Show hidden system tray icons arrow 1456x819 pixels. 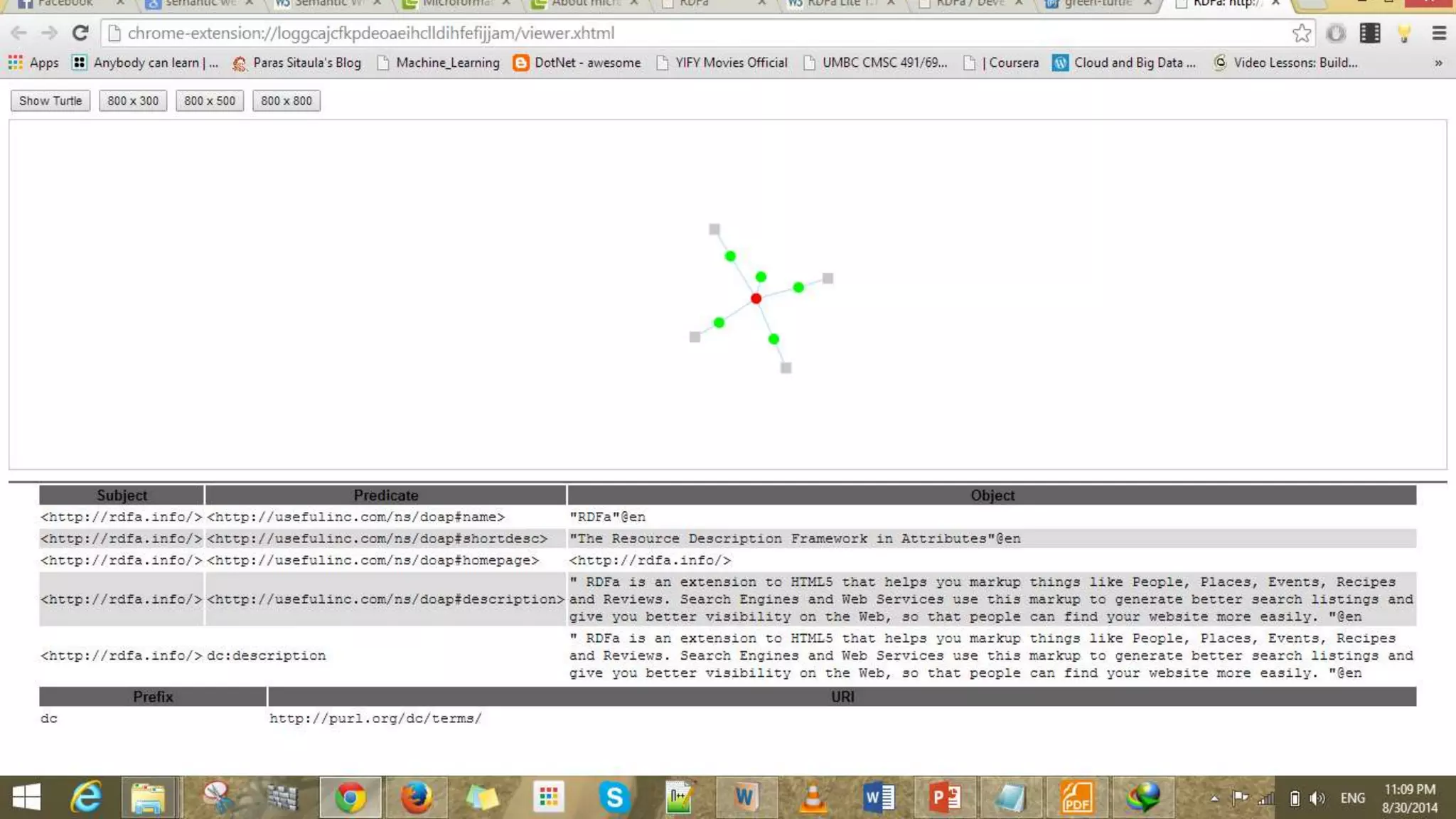click(1214, 798)
